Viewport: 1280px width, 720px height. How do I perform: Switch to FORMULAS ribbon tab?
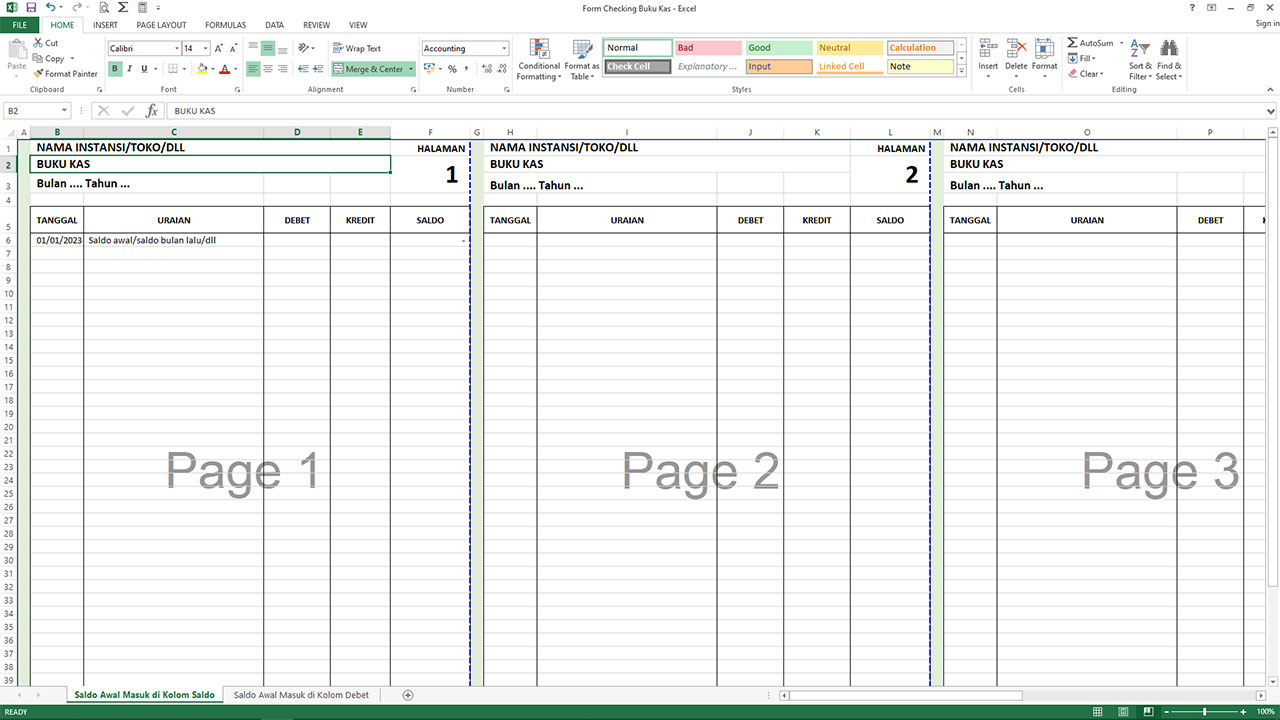(225, 25)
